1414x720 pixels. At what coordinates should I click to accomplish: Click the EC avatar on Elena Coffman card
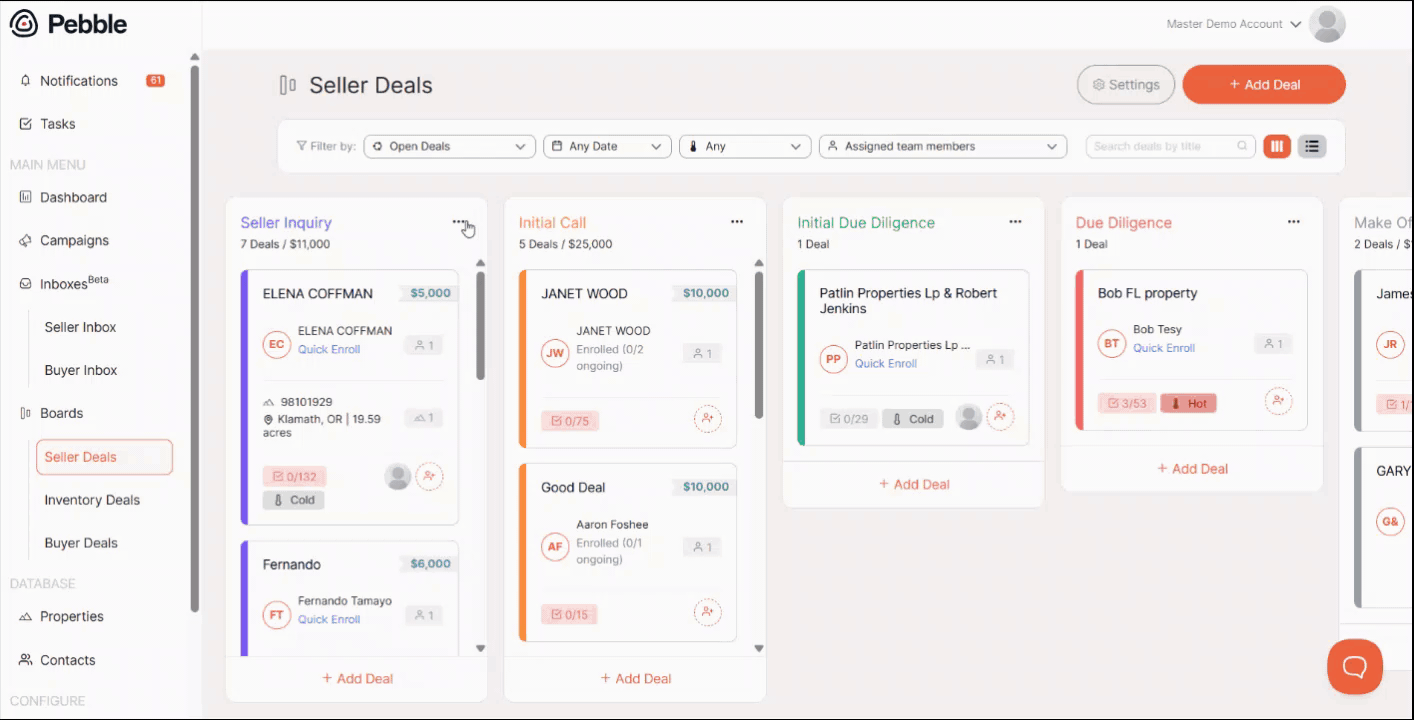(x=276, y=344)
